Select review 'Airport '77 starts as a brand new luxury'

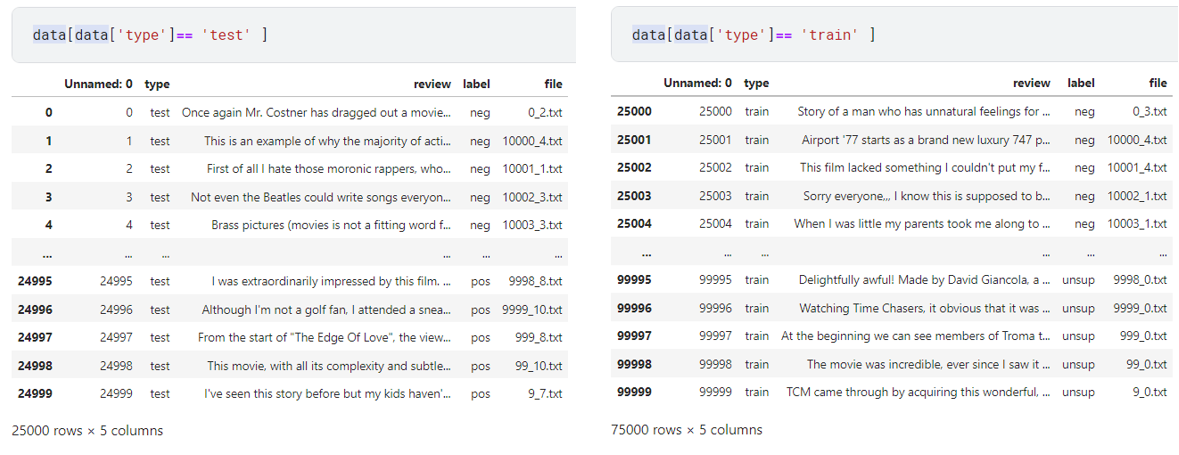click(x=926, y=140)
